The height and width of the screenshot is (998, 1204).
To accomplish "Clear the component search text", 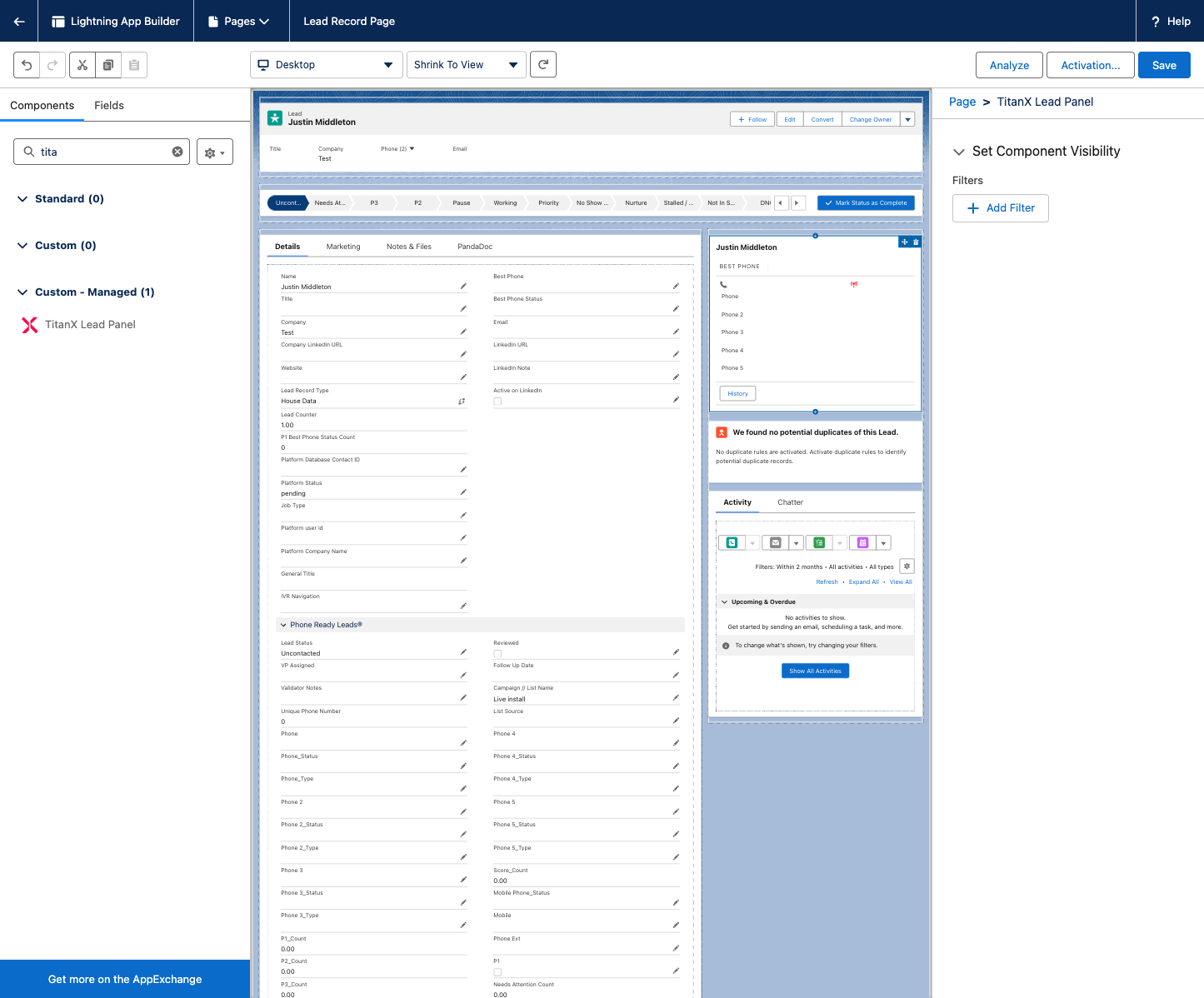I will (x=177, y=152).
